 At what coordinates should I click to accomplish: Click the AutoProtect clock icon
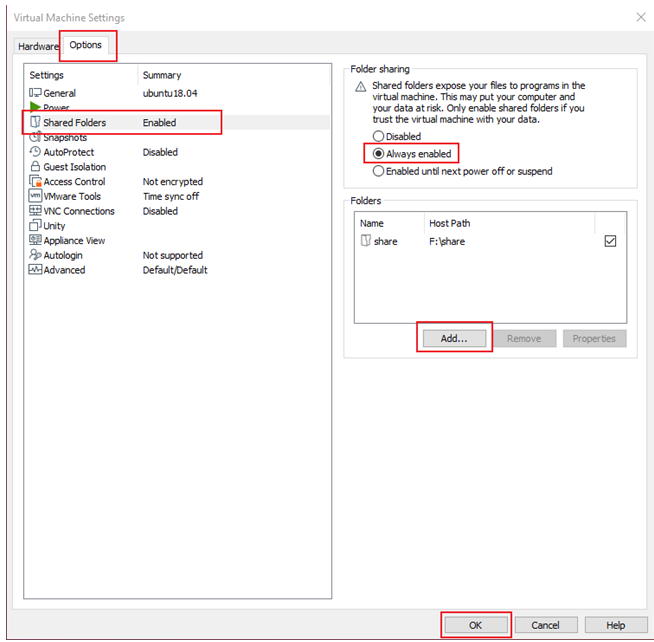tap(35, 151)
